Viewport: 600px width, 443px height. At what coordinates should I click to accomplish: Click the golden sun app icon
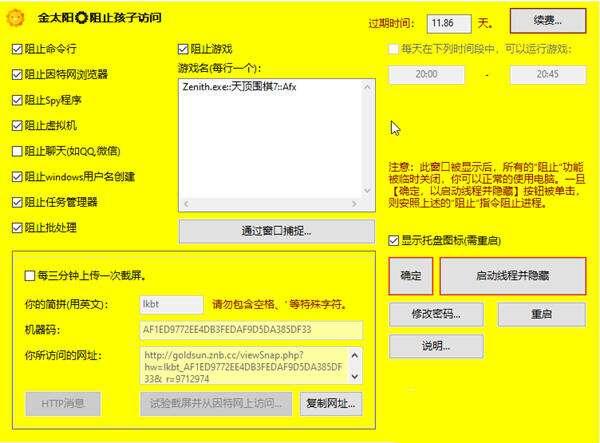pyautogui.click(x=16, y=18)
